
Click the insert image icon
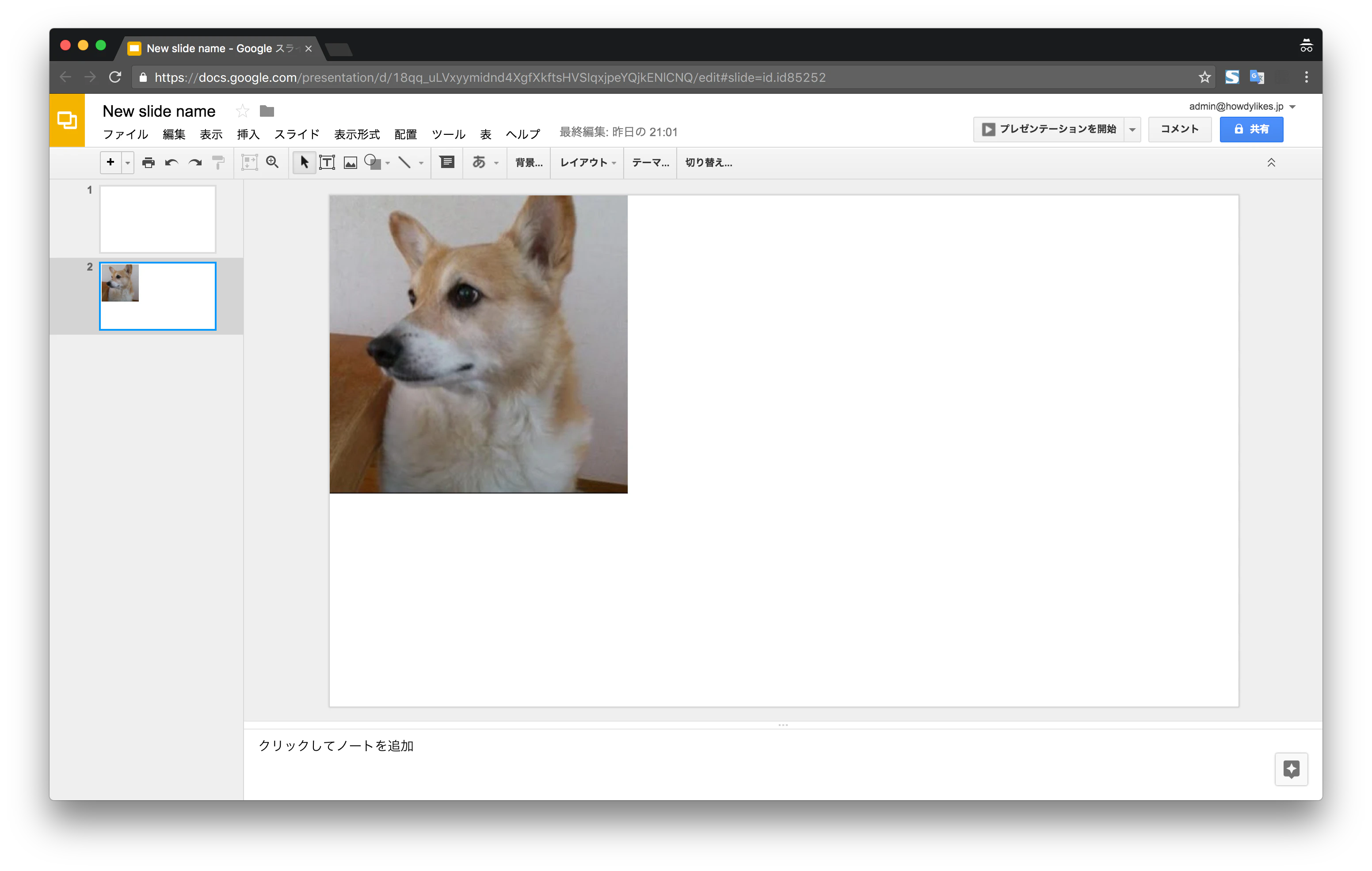point(351,163)
